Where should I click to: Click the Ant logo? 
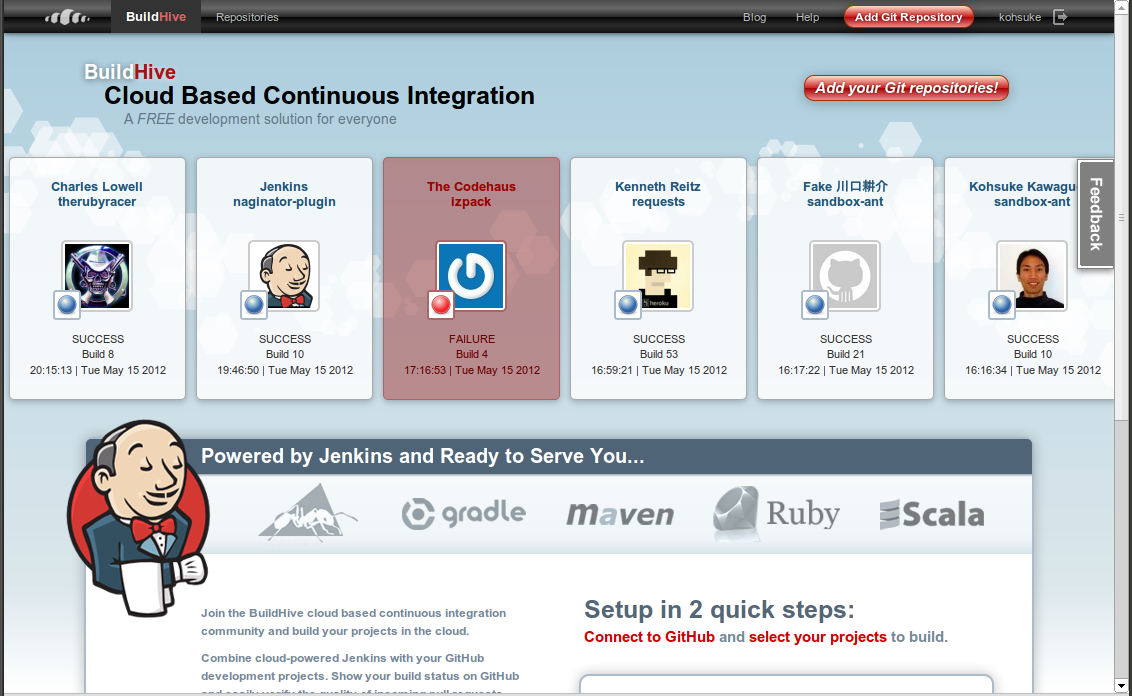pos(308,513)
